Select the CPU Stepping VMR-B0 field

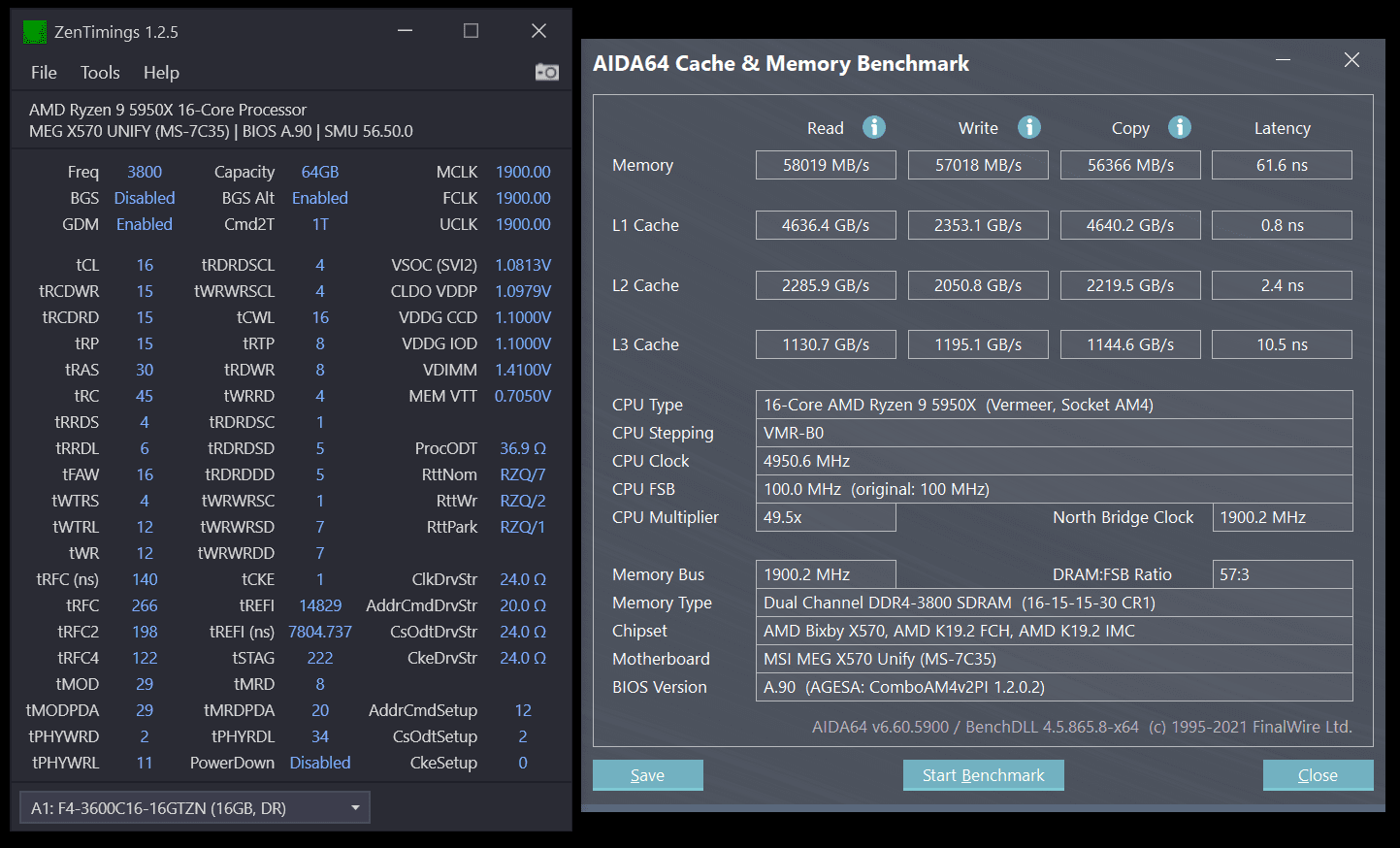(x=1054, y=433)
